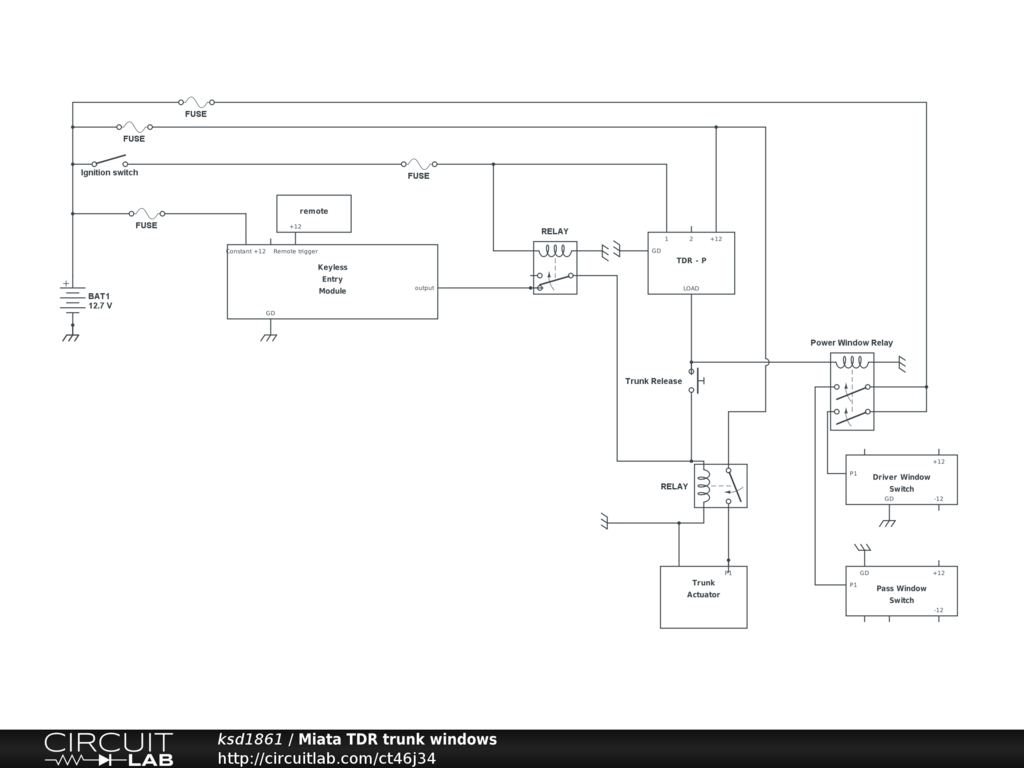Click the fuse feeding Keyless Entry constant +12
Viewport: 1024px width, 768px height.
point(148,213)
